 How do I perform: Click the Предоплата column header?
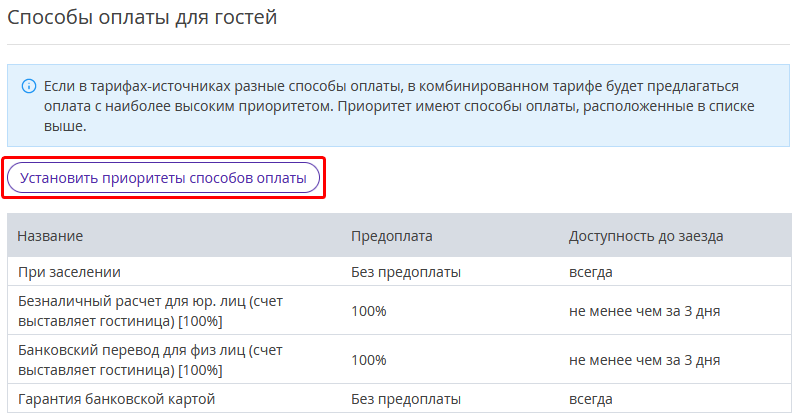tap(391, 236)
